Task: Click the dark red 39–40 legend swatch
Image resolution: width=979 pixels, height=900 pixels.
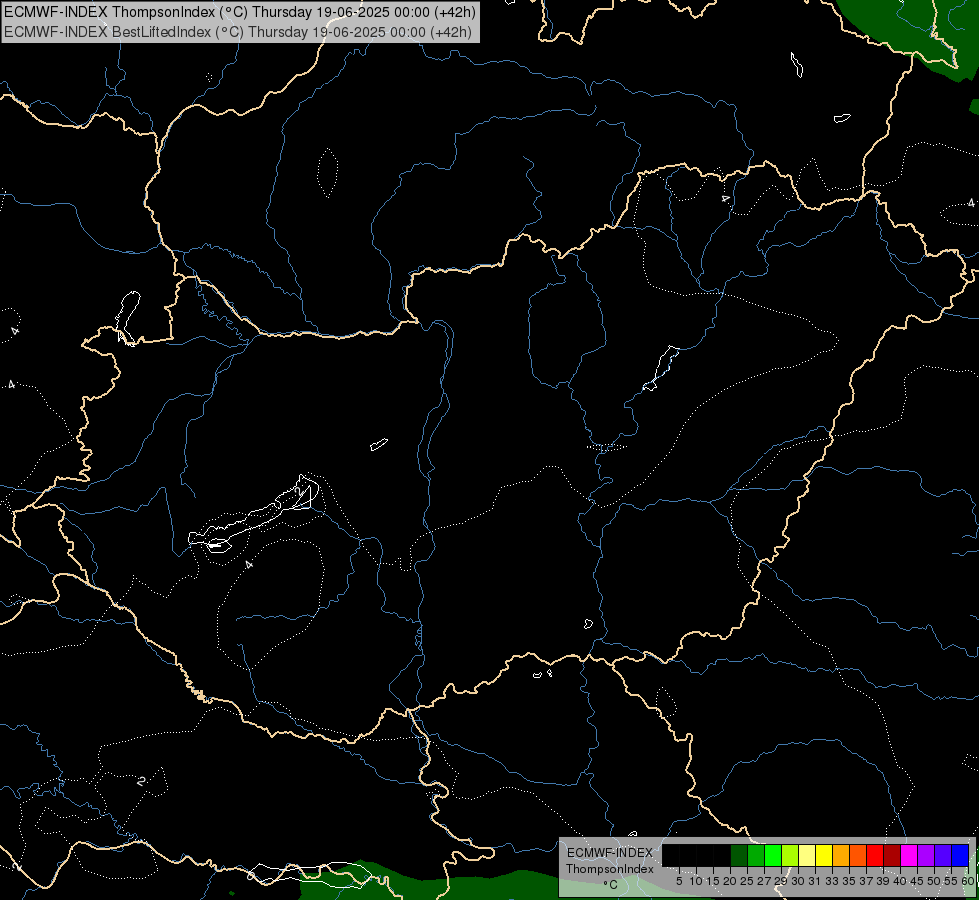Action: click(x=892, y=856)
